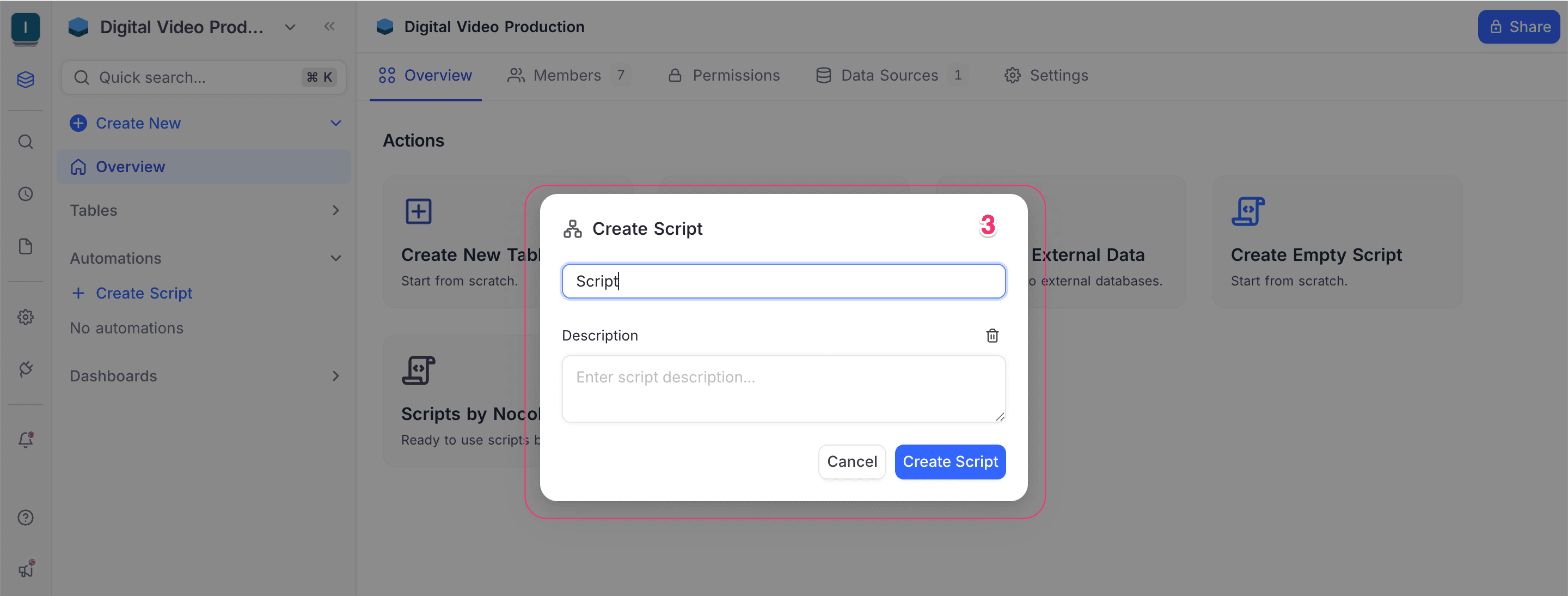Cancel the Create Script dialog
Screen dimensions: 1568x596
point(852,461)
